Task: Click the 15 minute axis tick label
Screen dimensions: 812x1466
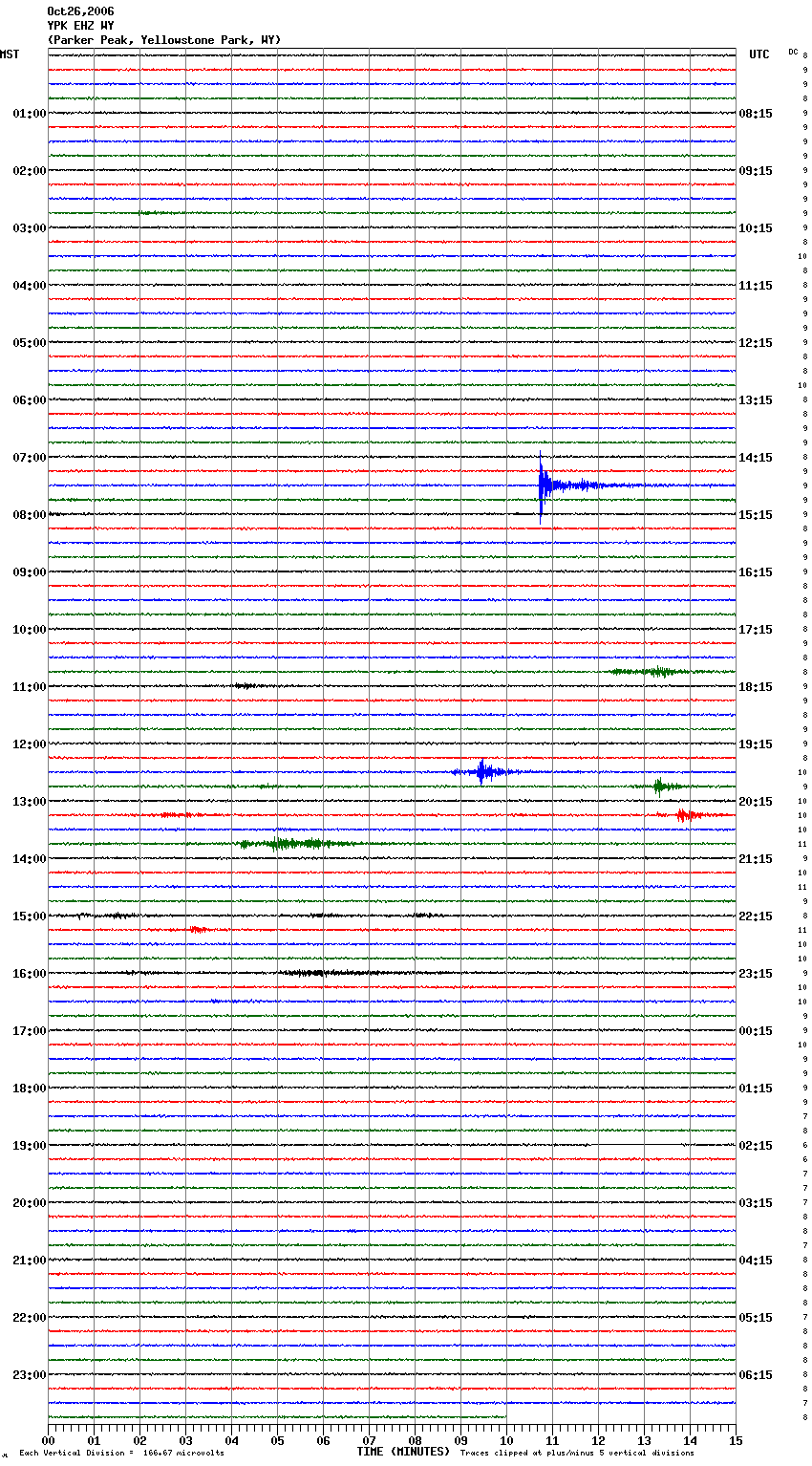Action: 736,1440
